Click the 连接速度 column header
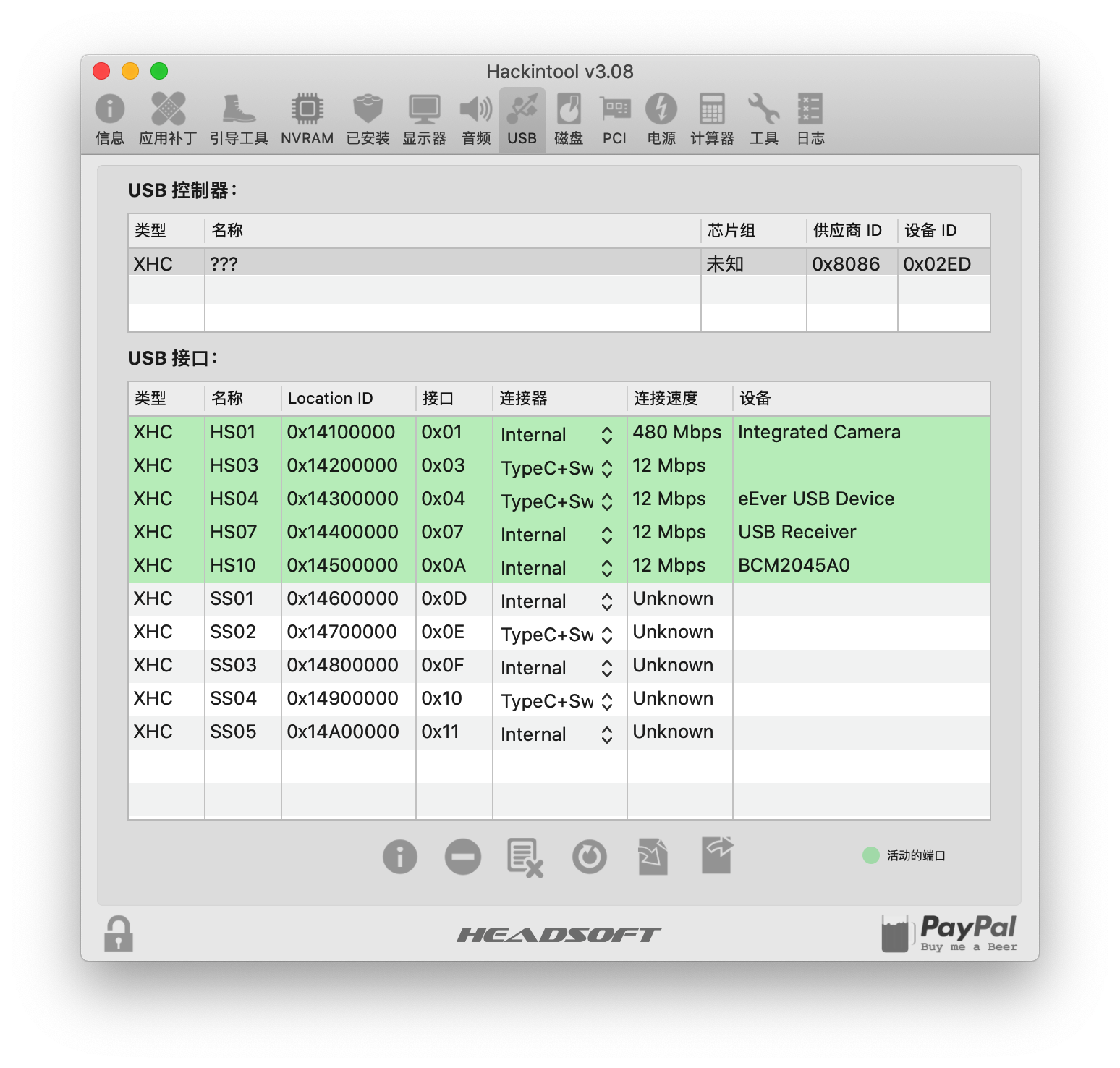Viewport: 1120px width, 1068px height. tap(679, 399)
